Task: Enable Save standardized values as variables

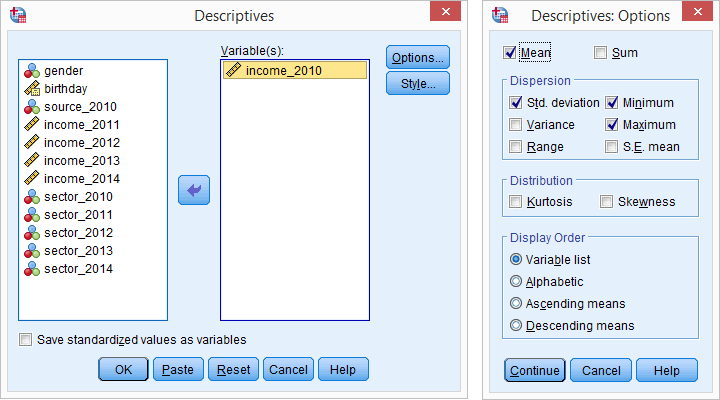Action: coord(25,340)
